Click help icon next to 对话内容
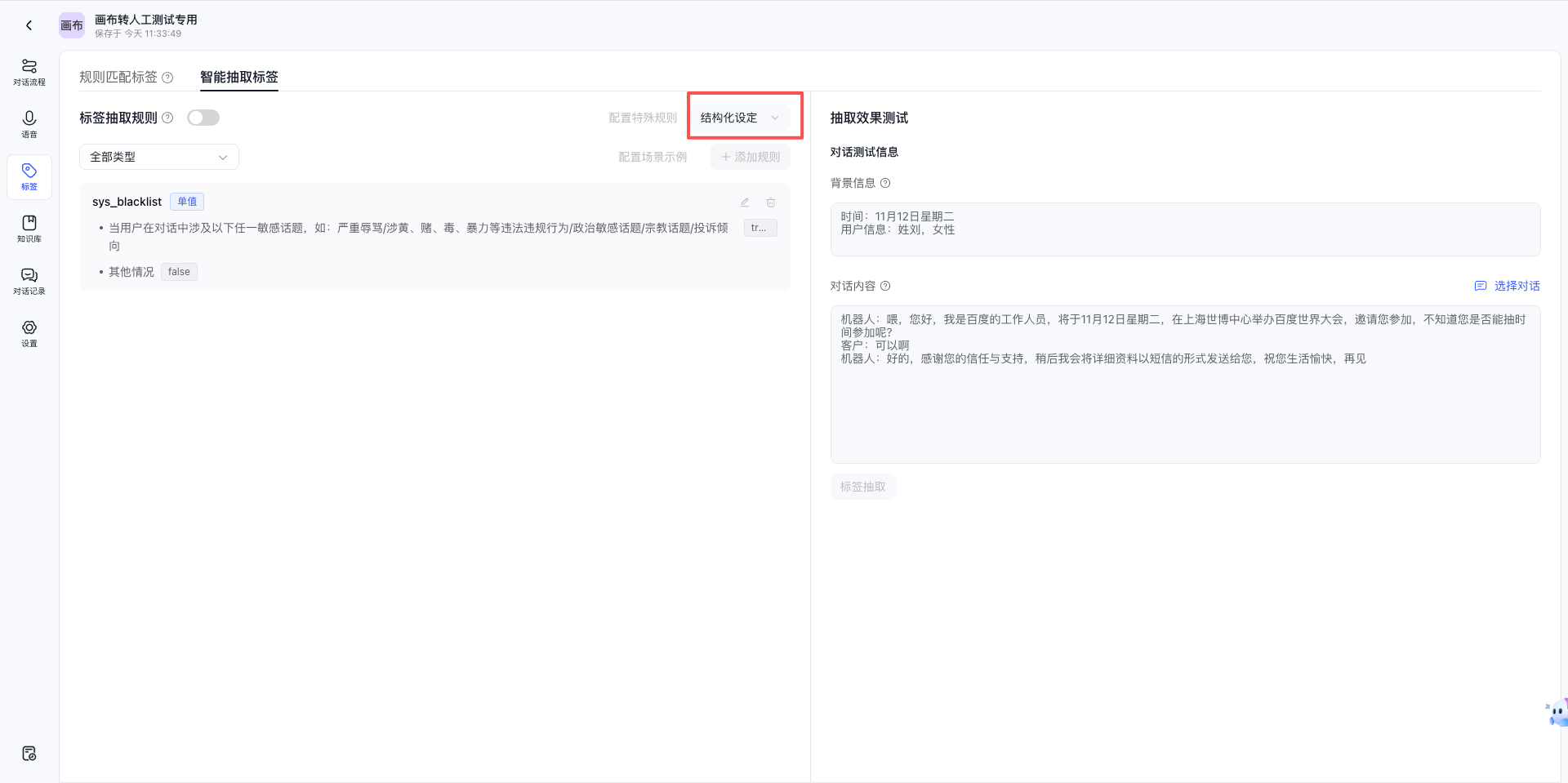 (885, 286)
